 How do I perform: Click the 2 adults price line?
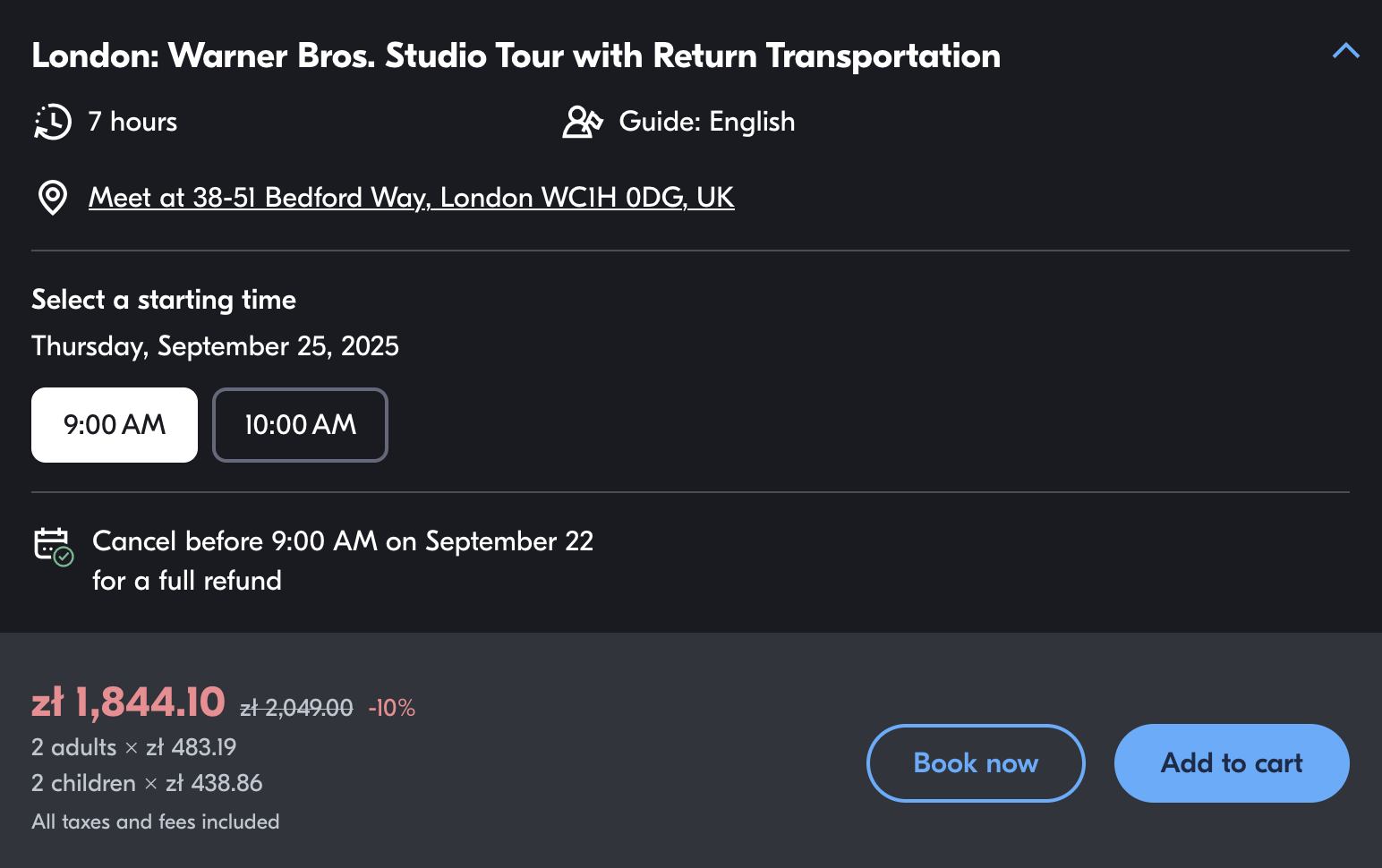coord(134,747)
